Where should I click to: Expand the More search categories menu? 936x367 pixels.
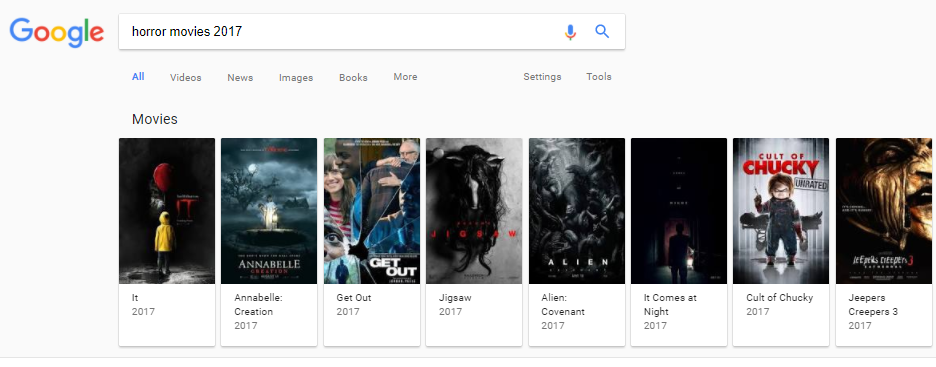click(x=405, y=77)
